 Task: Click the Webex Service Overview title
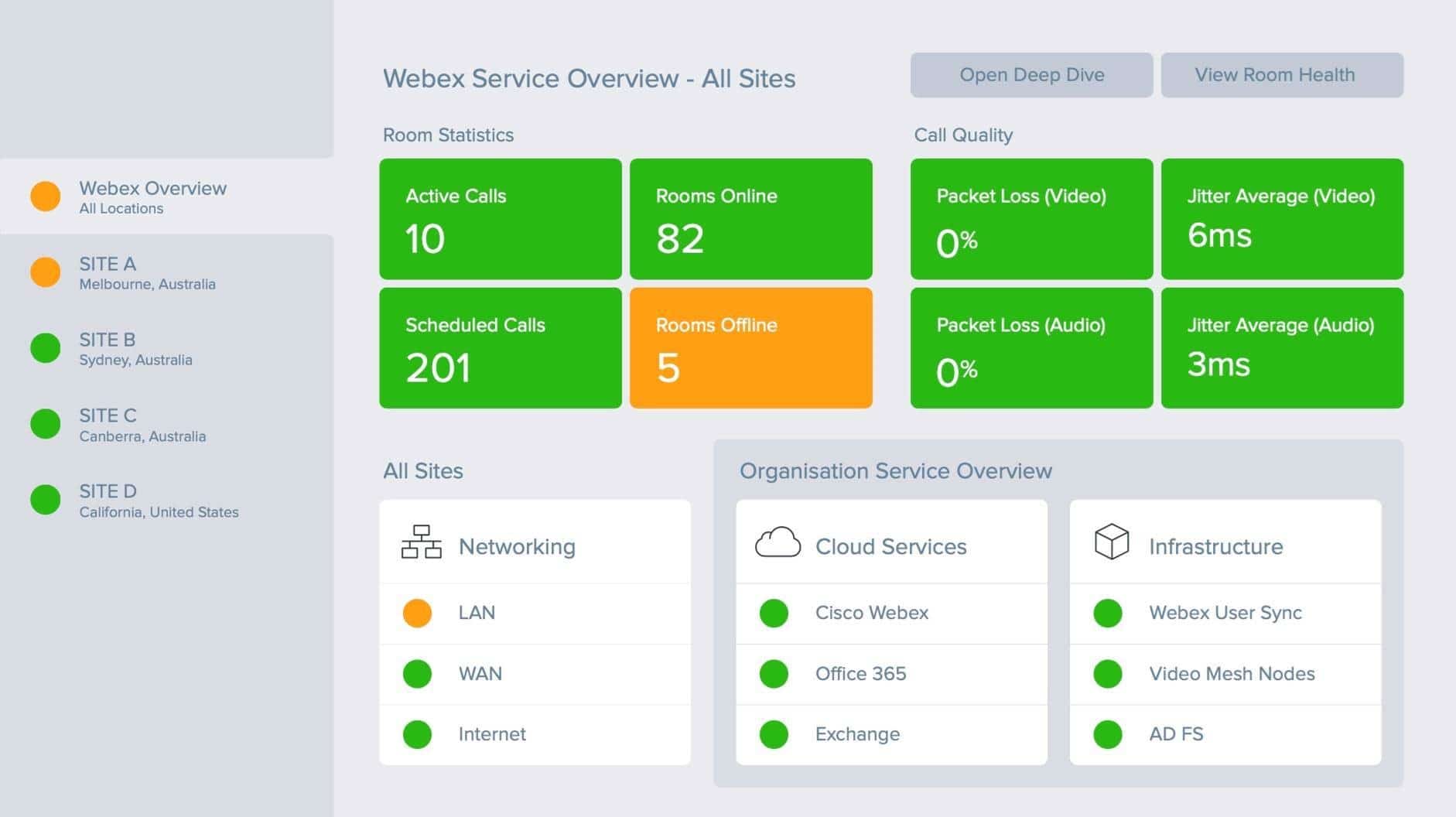point(590,78)
